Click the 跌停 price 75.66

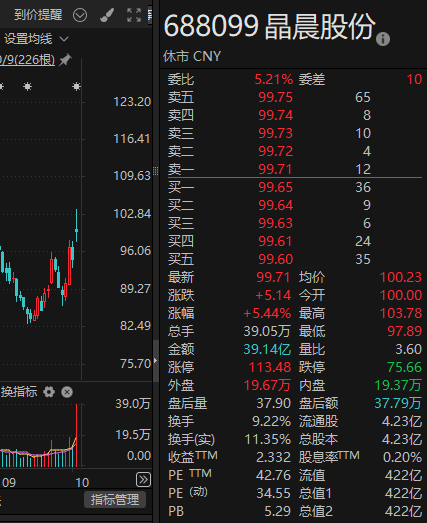click(404, 368)
